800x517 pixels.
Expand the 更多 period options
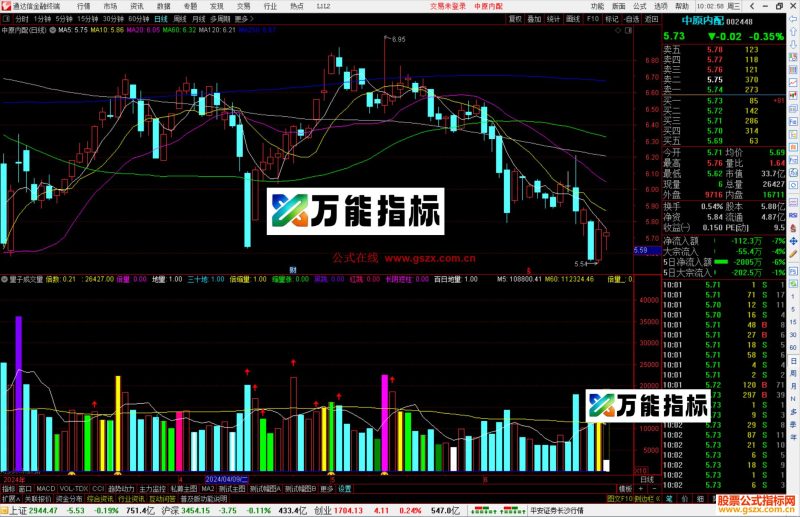tap(244, 19)
